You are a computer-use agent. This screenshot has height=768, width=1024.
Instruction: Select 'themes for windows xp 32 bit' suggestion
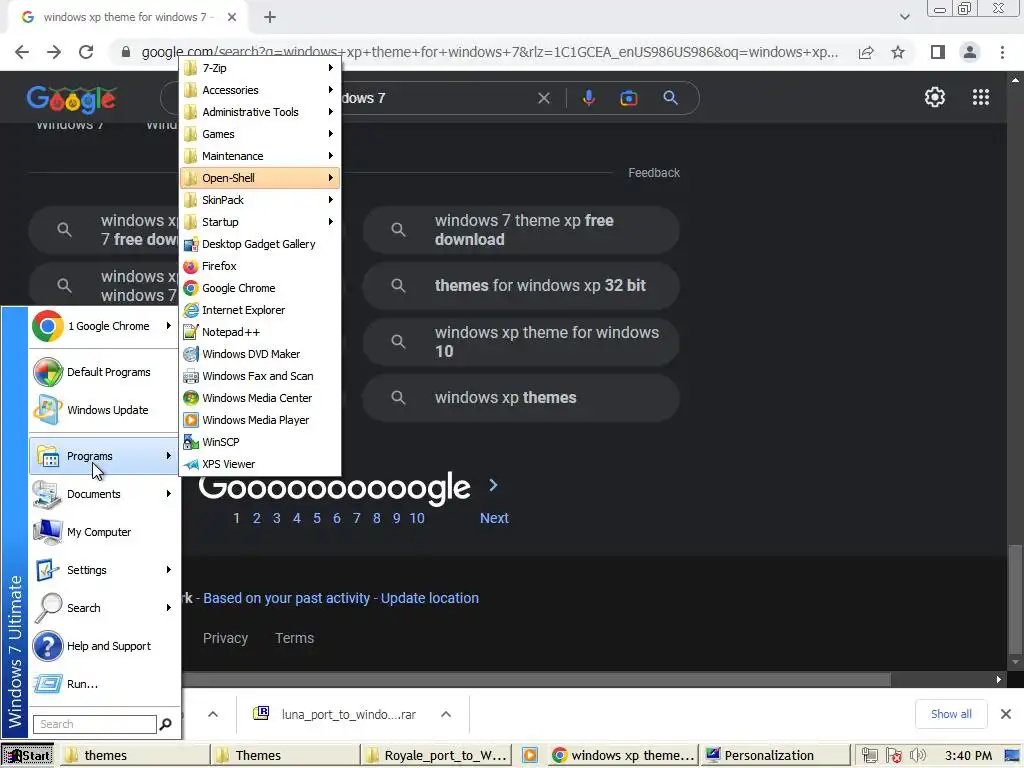point(521,285)
